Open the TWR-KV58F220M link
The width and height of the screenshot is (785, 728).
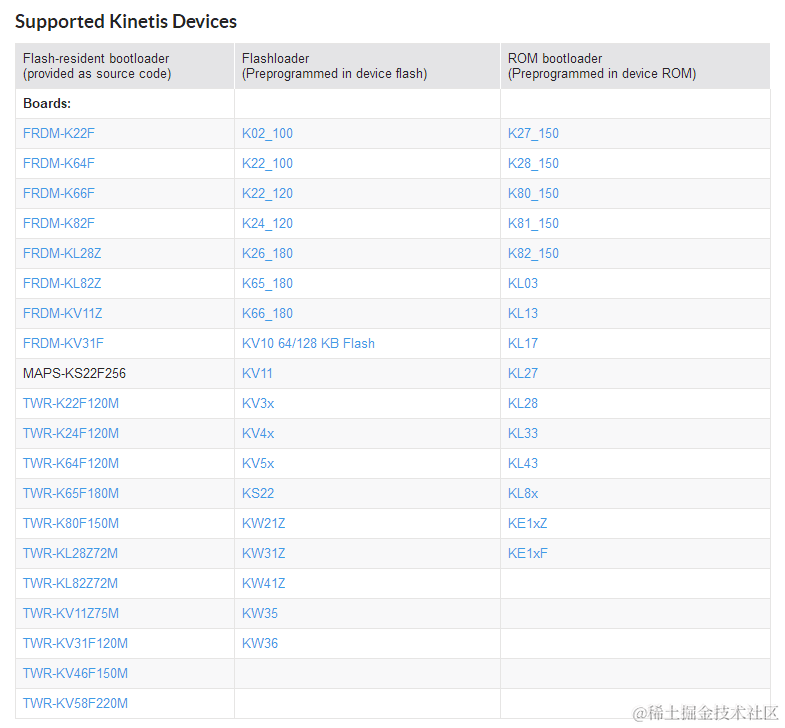click(x=75, y=704)
